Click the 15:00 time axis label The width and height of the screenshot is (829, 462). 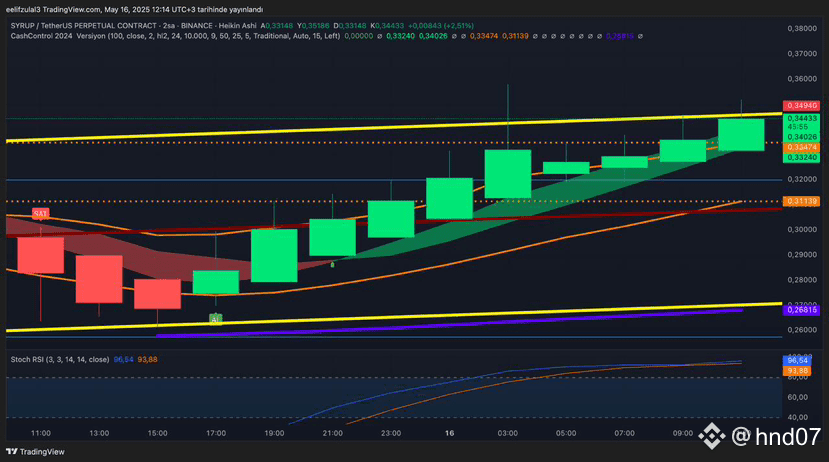pos(158,433)
